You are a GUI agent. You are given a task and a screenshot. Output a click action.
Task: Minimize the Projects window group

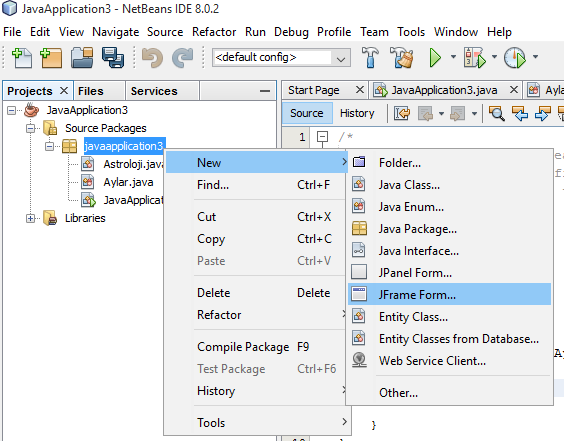click(x=265, y=91)
